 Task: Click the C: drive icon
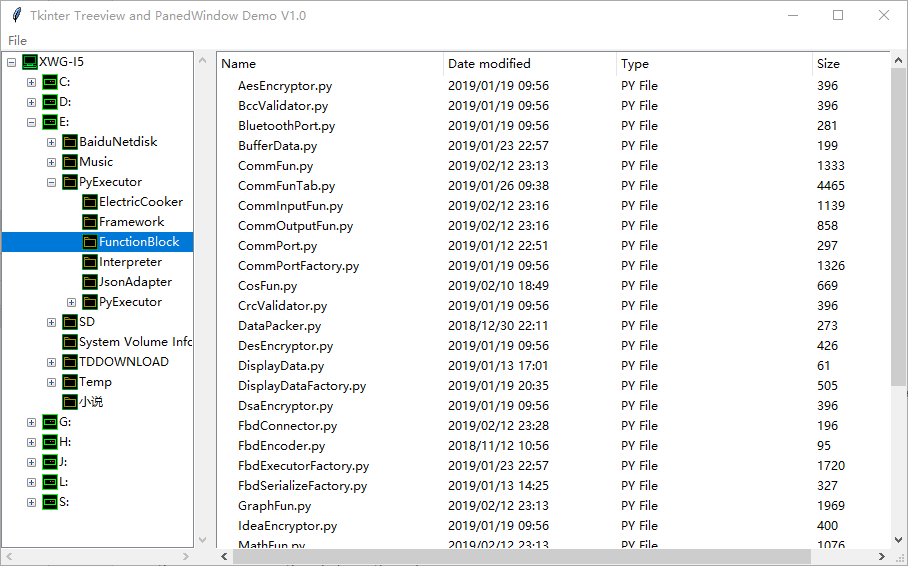point(50,82)
